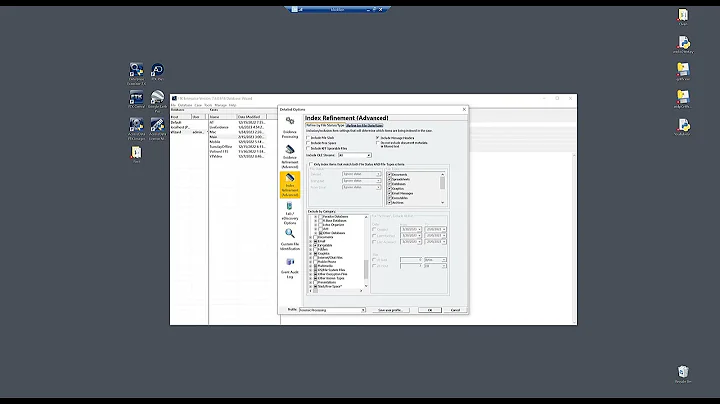Confirm Detailed Options with OK
The image size is (720, 404).
[x=430, y=310]
